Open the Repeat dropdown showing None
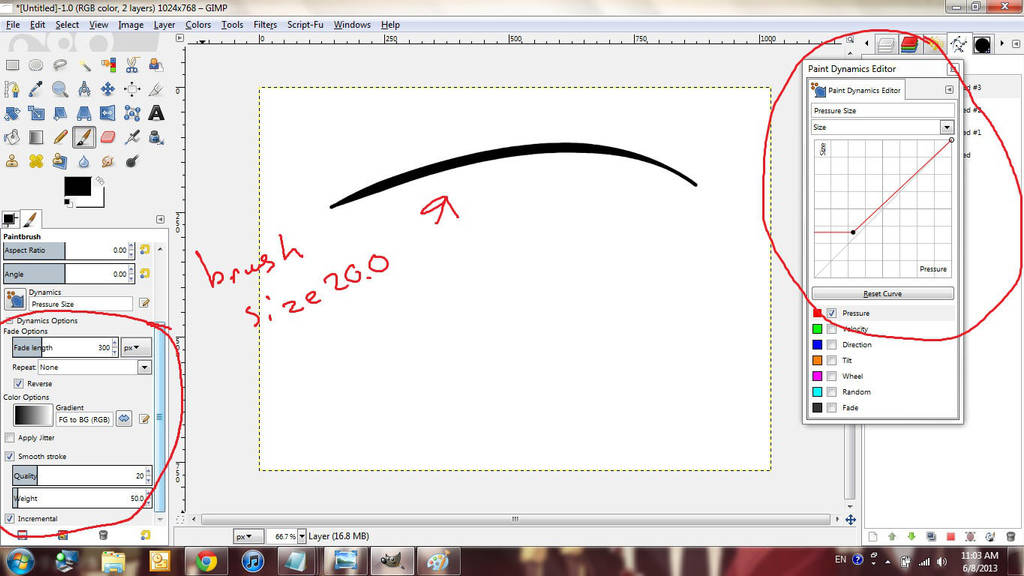 coord(143,367)
